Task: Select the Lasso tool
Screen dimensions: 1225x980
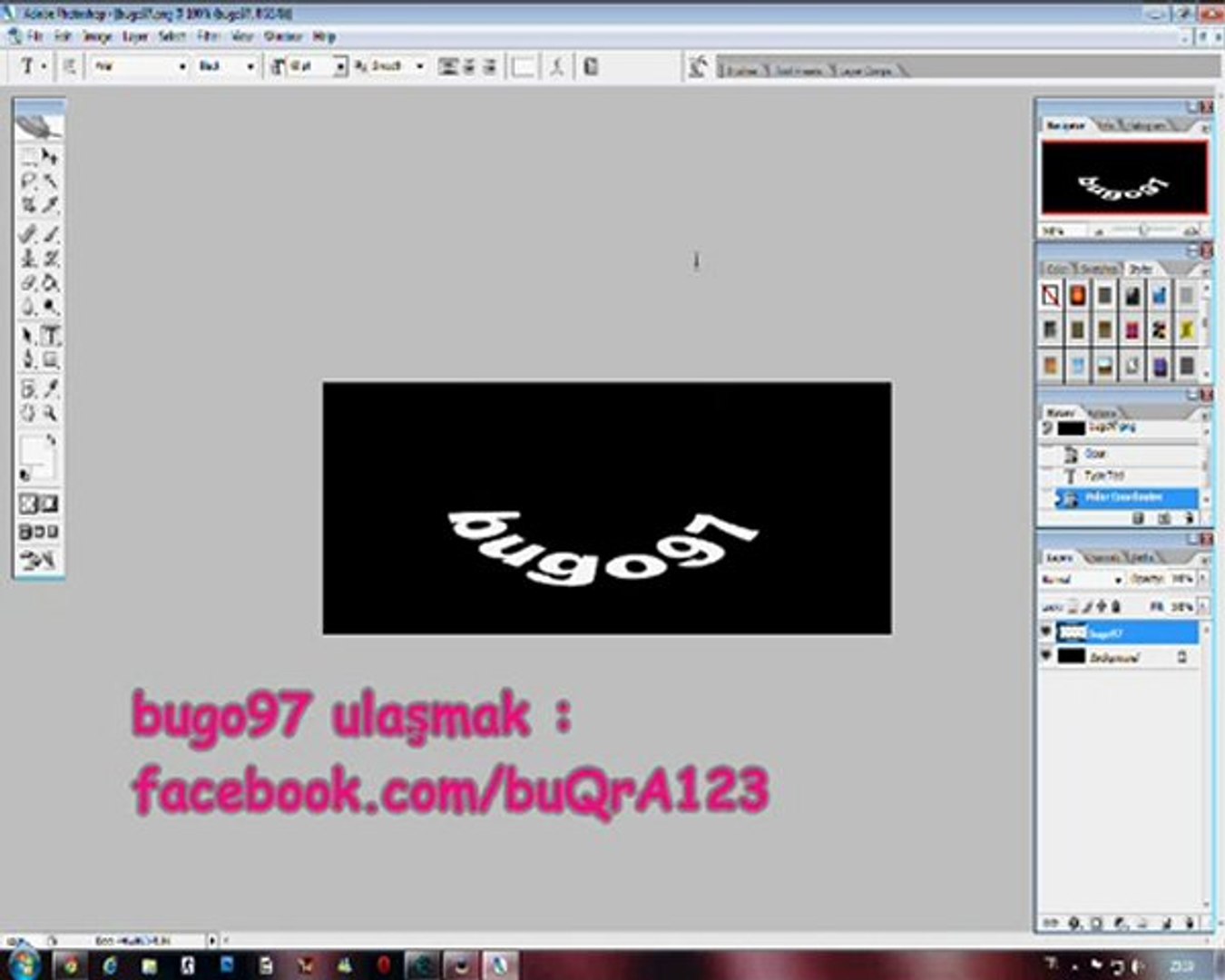Action: point(29,181)
